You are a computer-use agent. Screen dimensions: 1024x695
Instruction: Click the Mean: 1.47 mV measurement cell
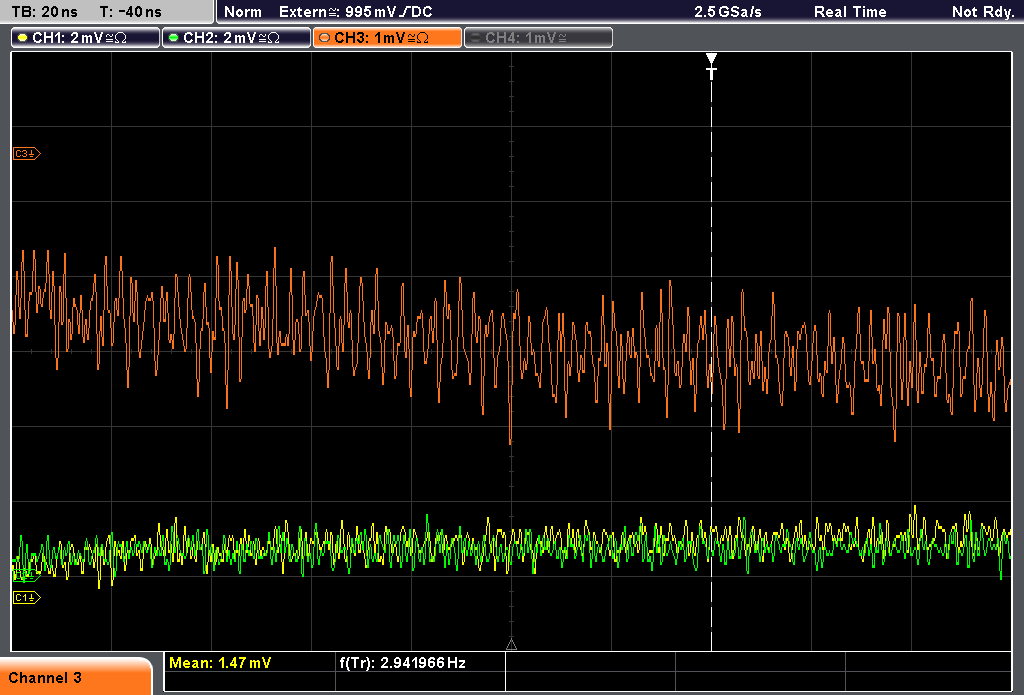pos(249,663)
